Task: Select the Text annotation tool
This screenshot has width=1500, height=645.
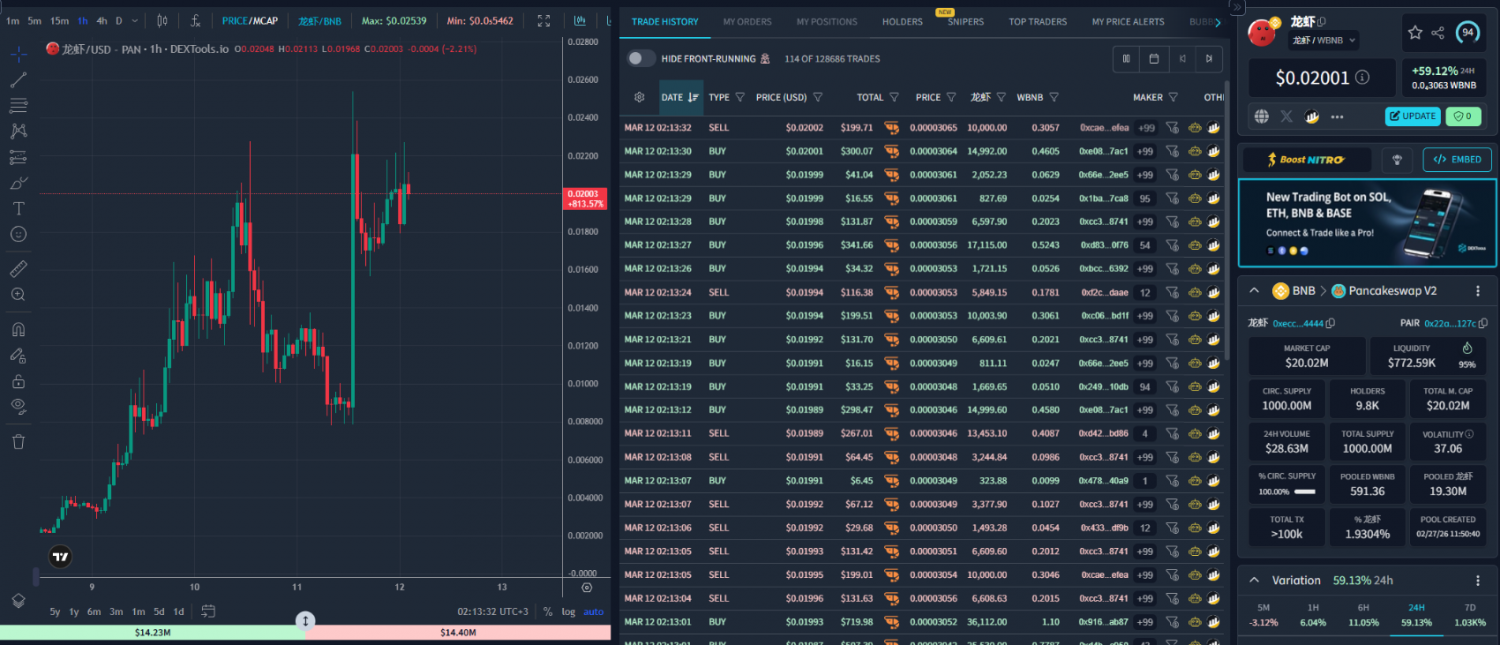Action: tap(18, 208)
